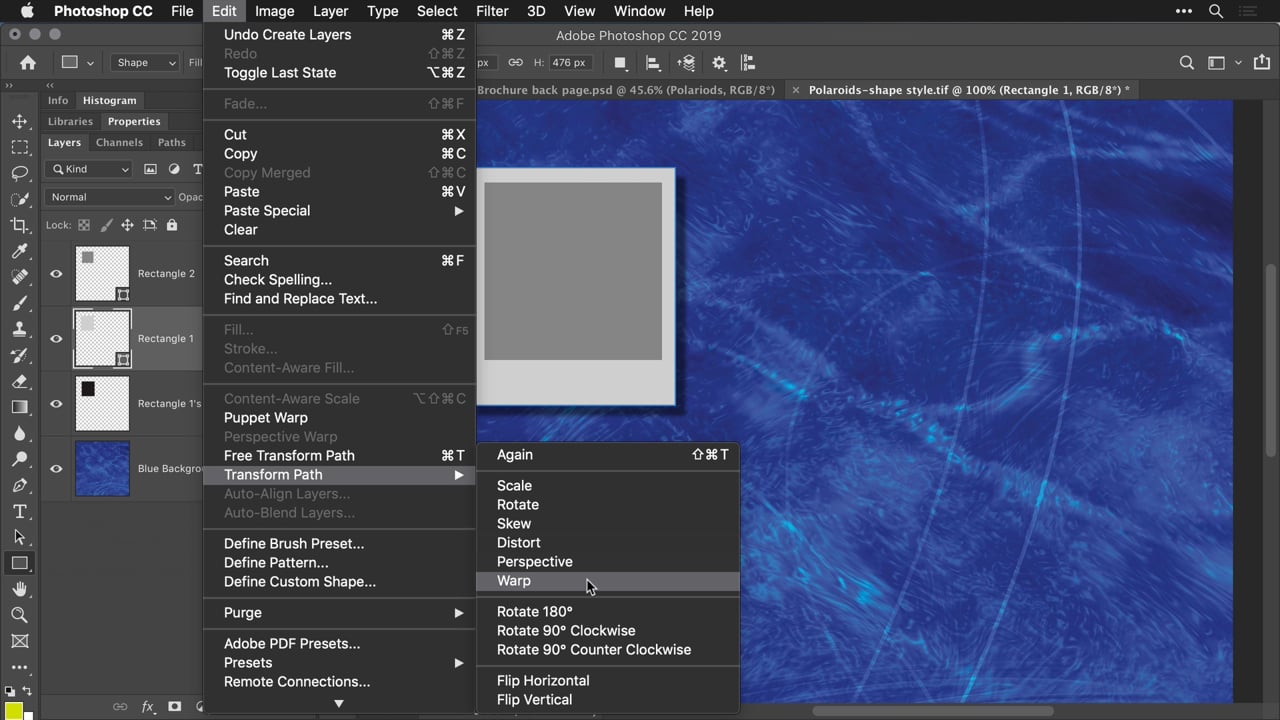Select the Eyedropper tool
Viewport: 1280px width, 720px height.
pyautogui.click(x=19, y=251)
